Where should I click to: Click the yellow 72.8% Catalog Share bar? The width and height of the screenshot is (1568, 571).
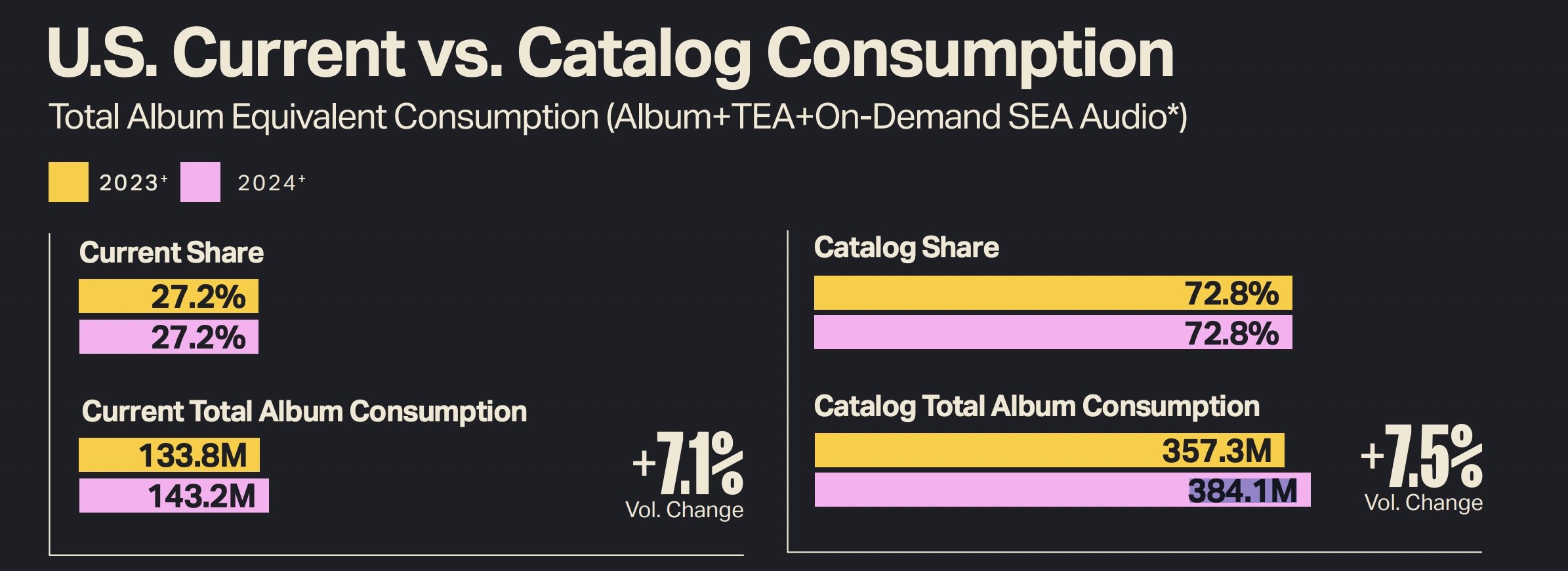1053,293
